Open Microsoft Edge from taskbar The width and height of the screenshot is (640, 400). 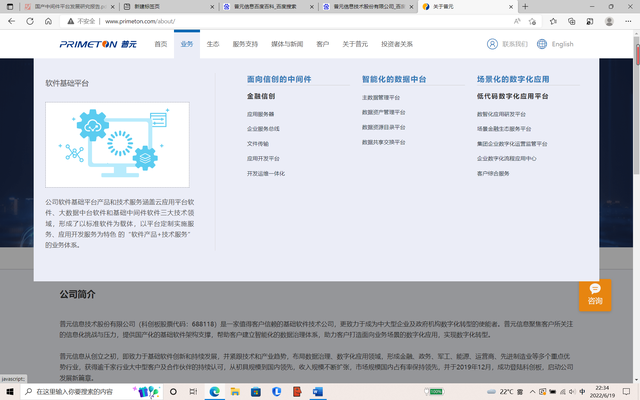214,392
